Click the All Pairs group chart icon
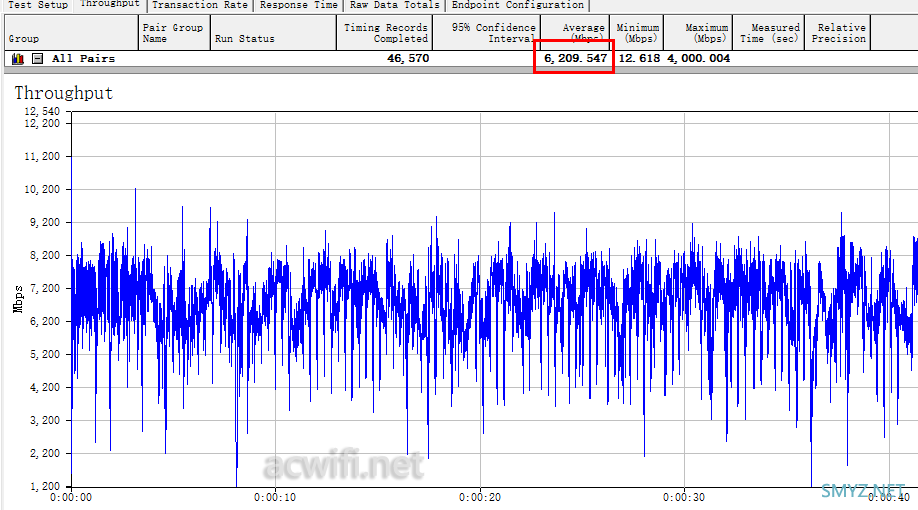918x510 pixels. coord(17,59)
